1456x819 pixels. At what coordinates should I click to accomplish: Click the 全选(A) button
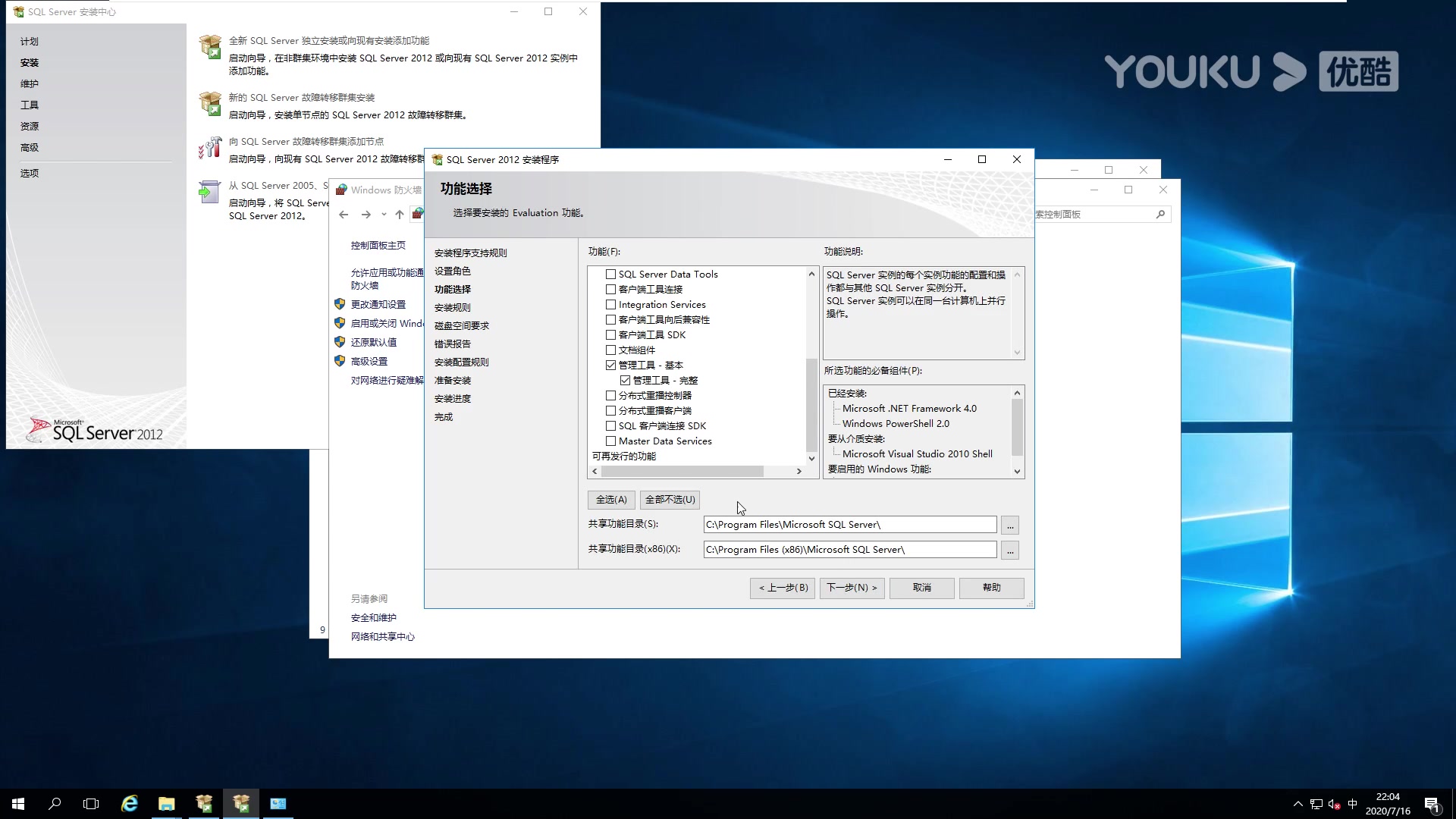coord(611,500)
